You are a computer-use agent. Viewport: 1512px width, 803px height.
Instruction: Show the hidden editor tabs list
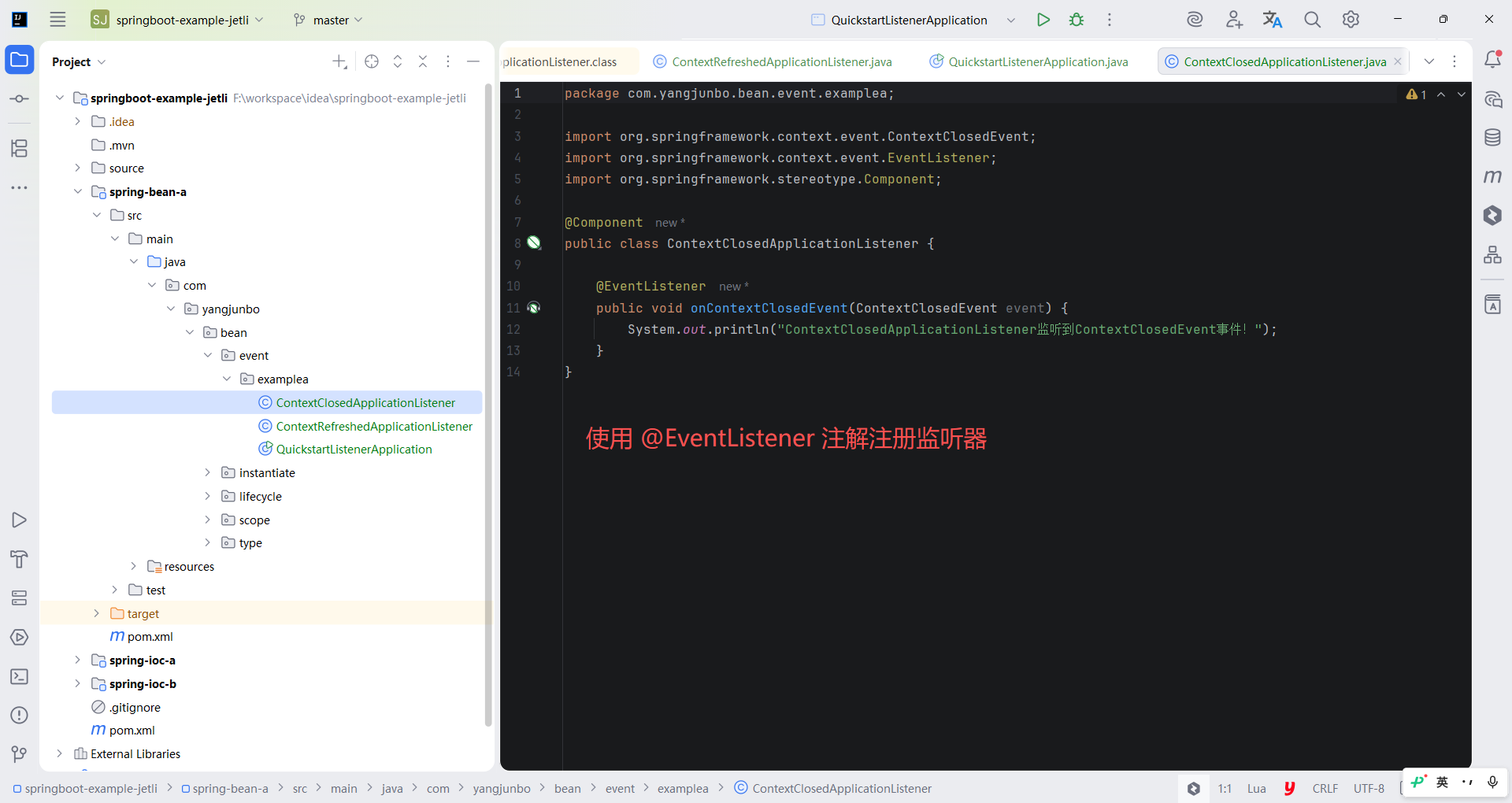click(1429, 61)
